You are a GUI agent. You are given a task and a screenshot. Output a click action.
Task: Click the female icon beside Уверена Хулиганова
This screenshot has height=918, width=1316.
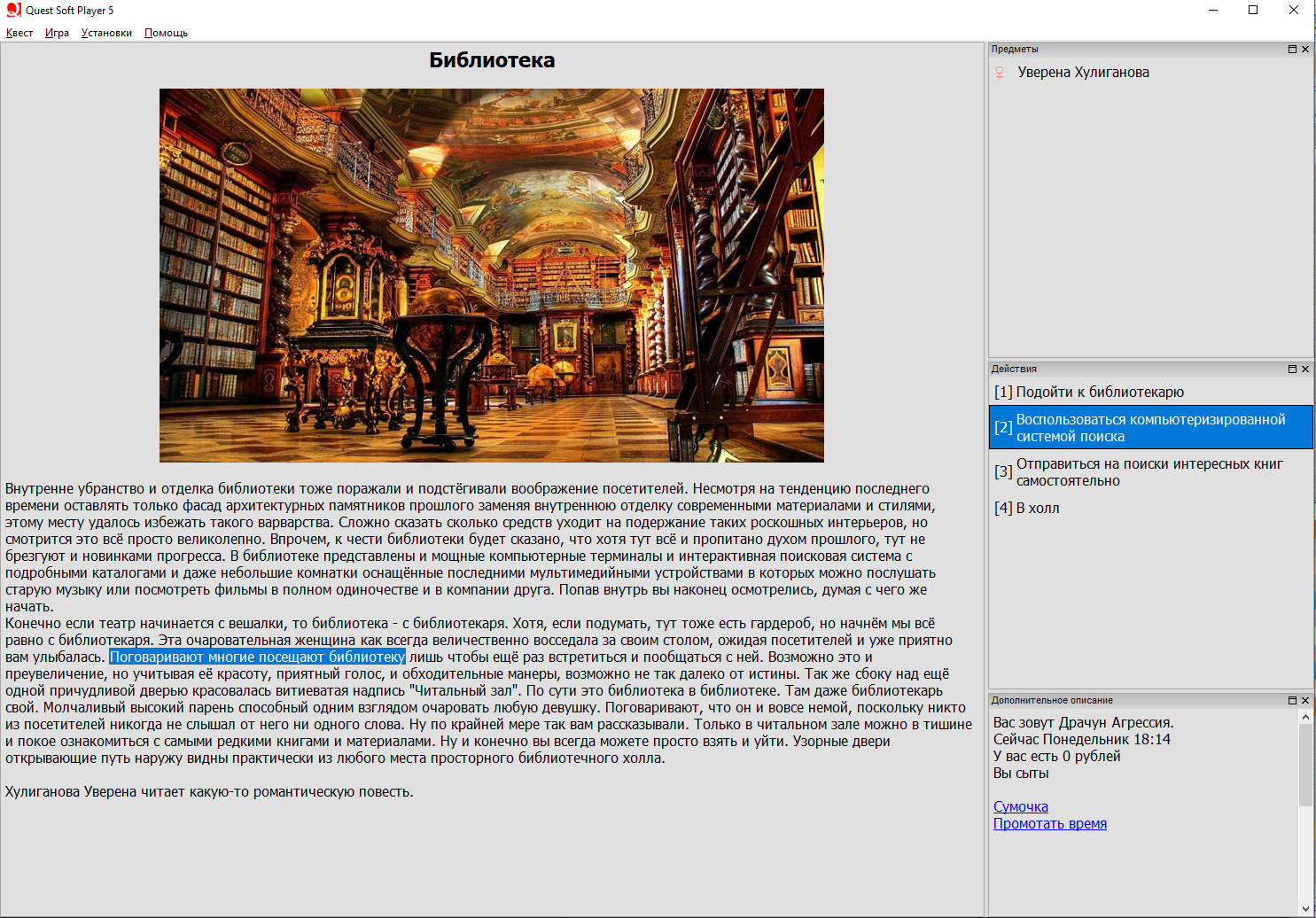pyautogui.click(x=1000, y=73)
